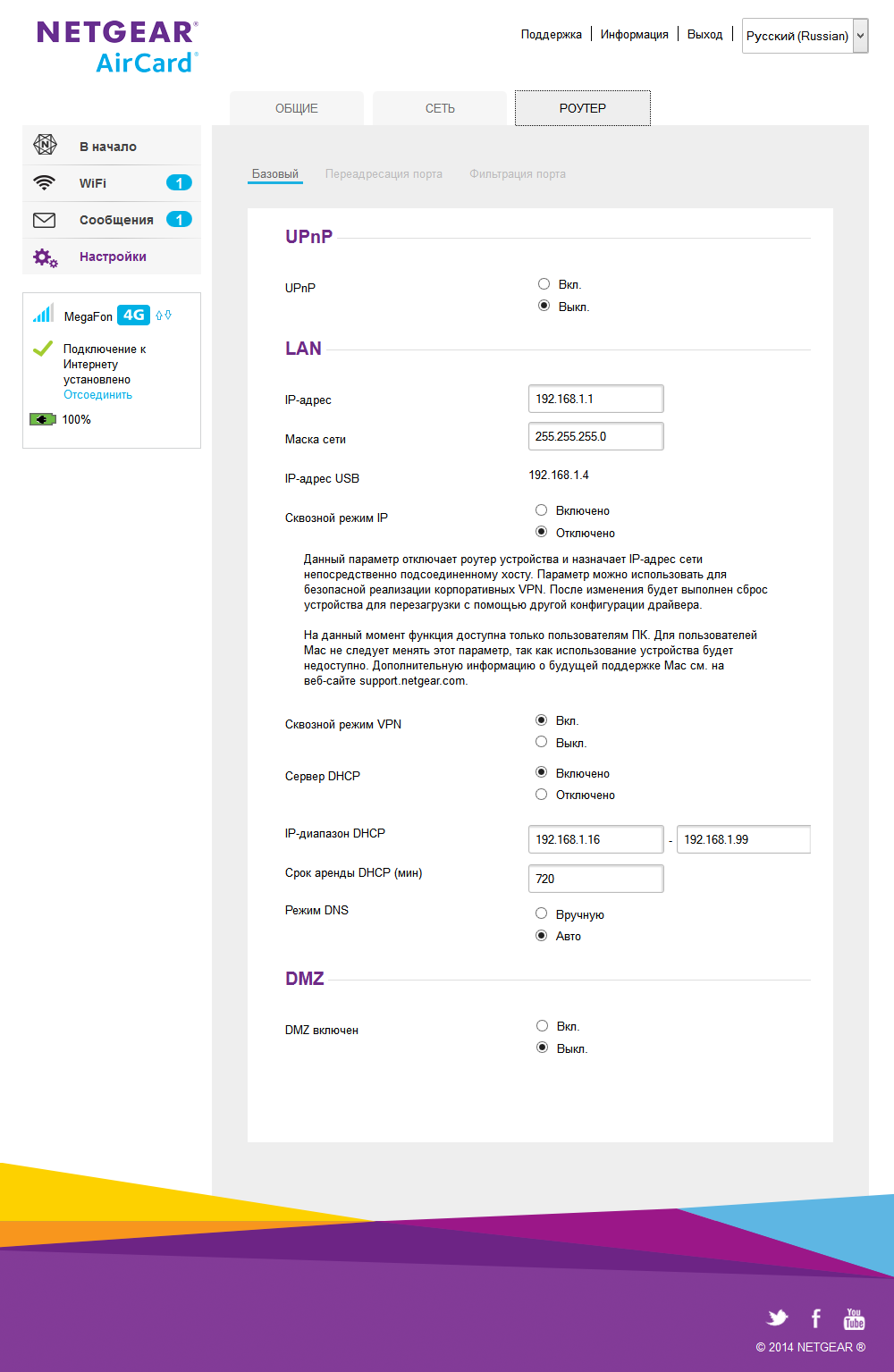Screen dimensions: 894x1372
Task: Click the Отсоединить link
Action: pyautogui.click(x=97, y=395)
